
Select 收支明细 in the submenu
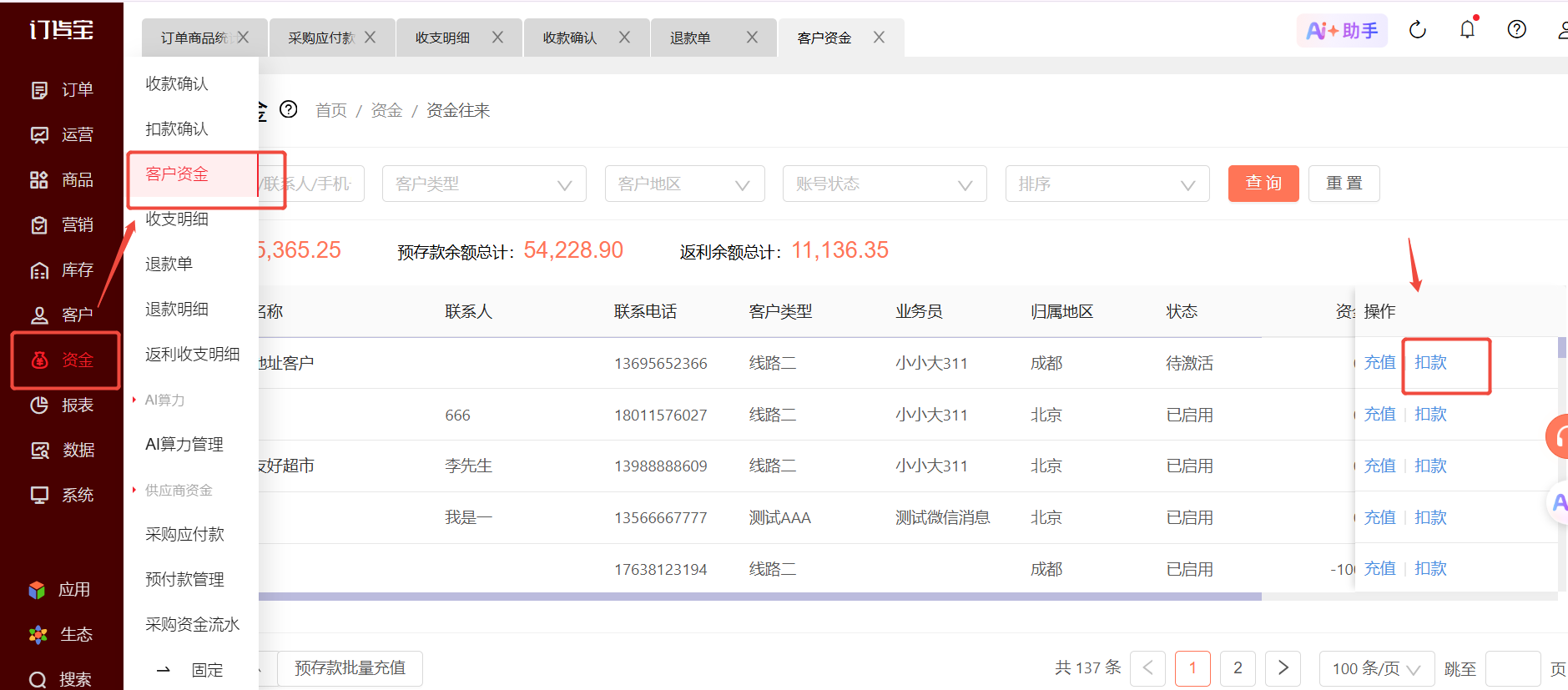coord(177,219)
